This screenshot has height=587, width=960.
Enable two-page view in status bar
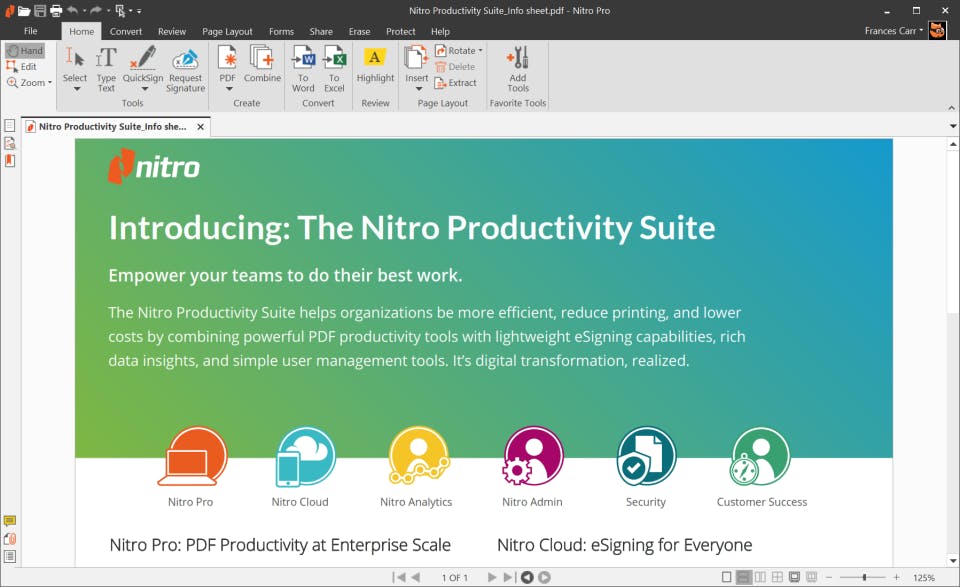point(760,576)
